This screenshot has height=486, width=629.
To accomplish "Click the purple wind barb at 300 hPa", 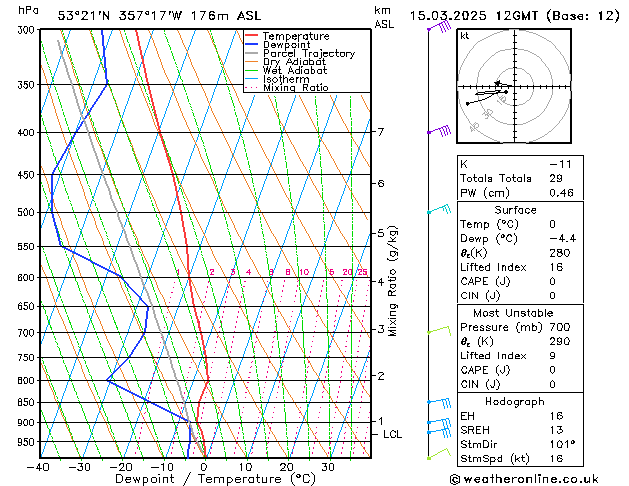I will 439,27.
